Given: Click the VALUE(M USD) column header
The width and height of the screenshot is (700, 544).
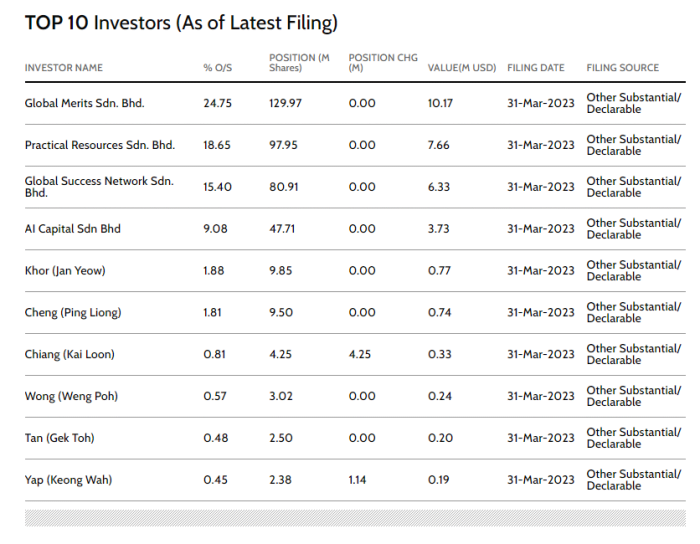Looking at the screenshot, I should tap(462, 68).
